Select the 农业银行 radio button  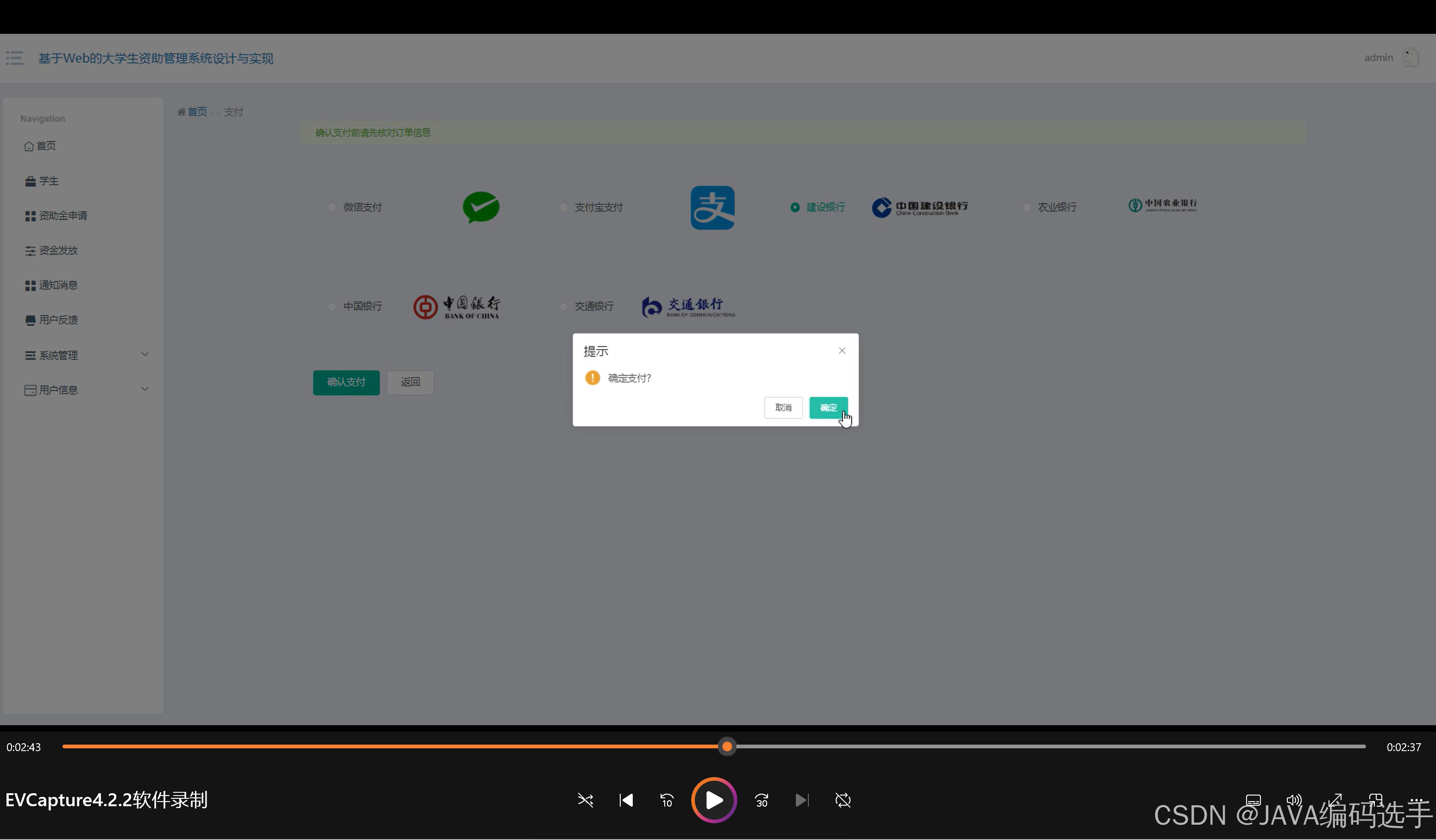coord(1027,207)
